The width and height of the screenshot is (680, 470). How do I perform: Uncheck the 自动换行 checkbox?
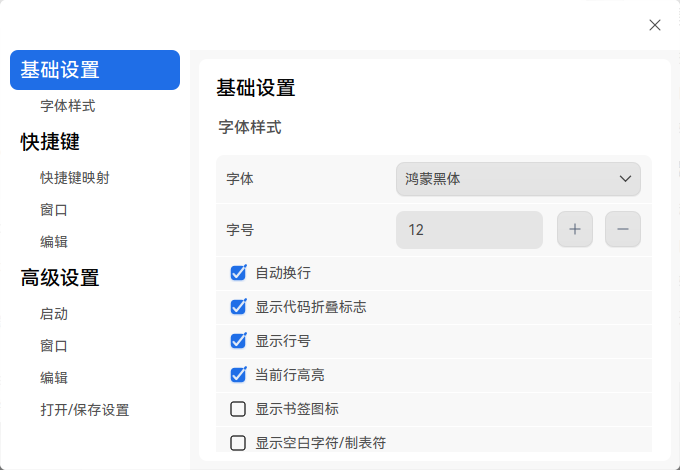pos(238,273)
